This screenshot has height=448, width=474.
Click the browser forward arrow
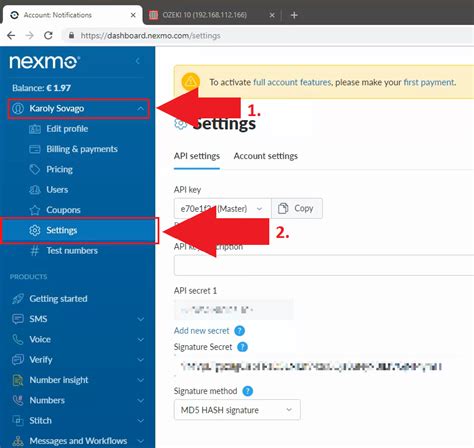30,35
